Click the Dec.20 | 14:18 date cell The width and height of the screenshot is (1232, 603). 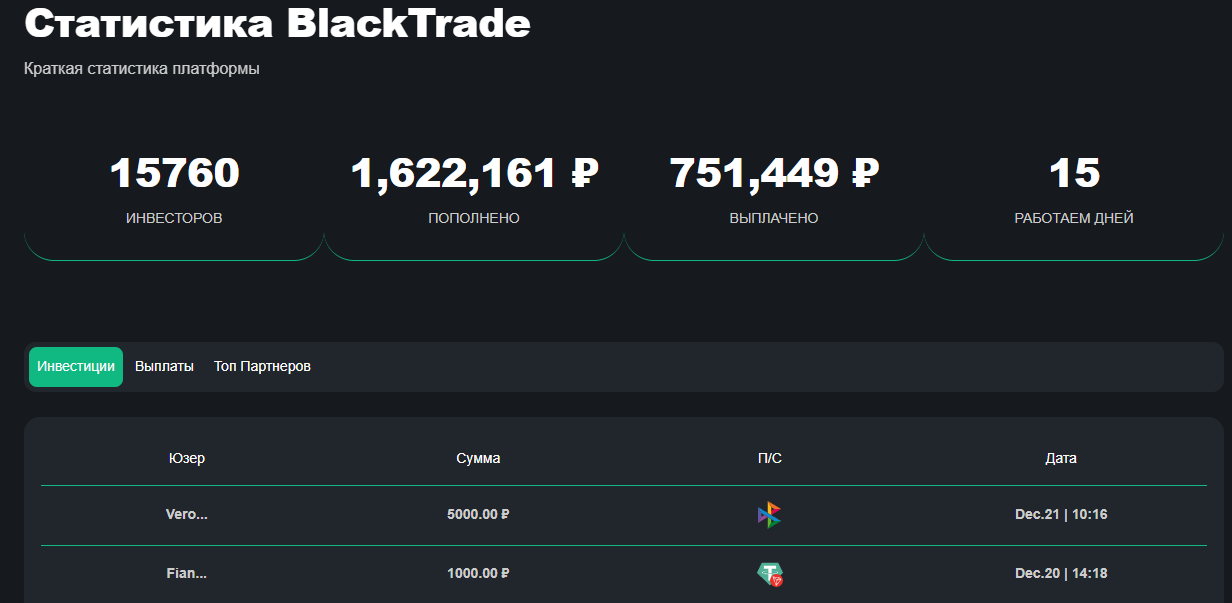(x=1061, y=574)
